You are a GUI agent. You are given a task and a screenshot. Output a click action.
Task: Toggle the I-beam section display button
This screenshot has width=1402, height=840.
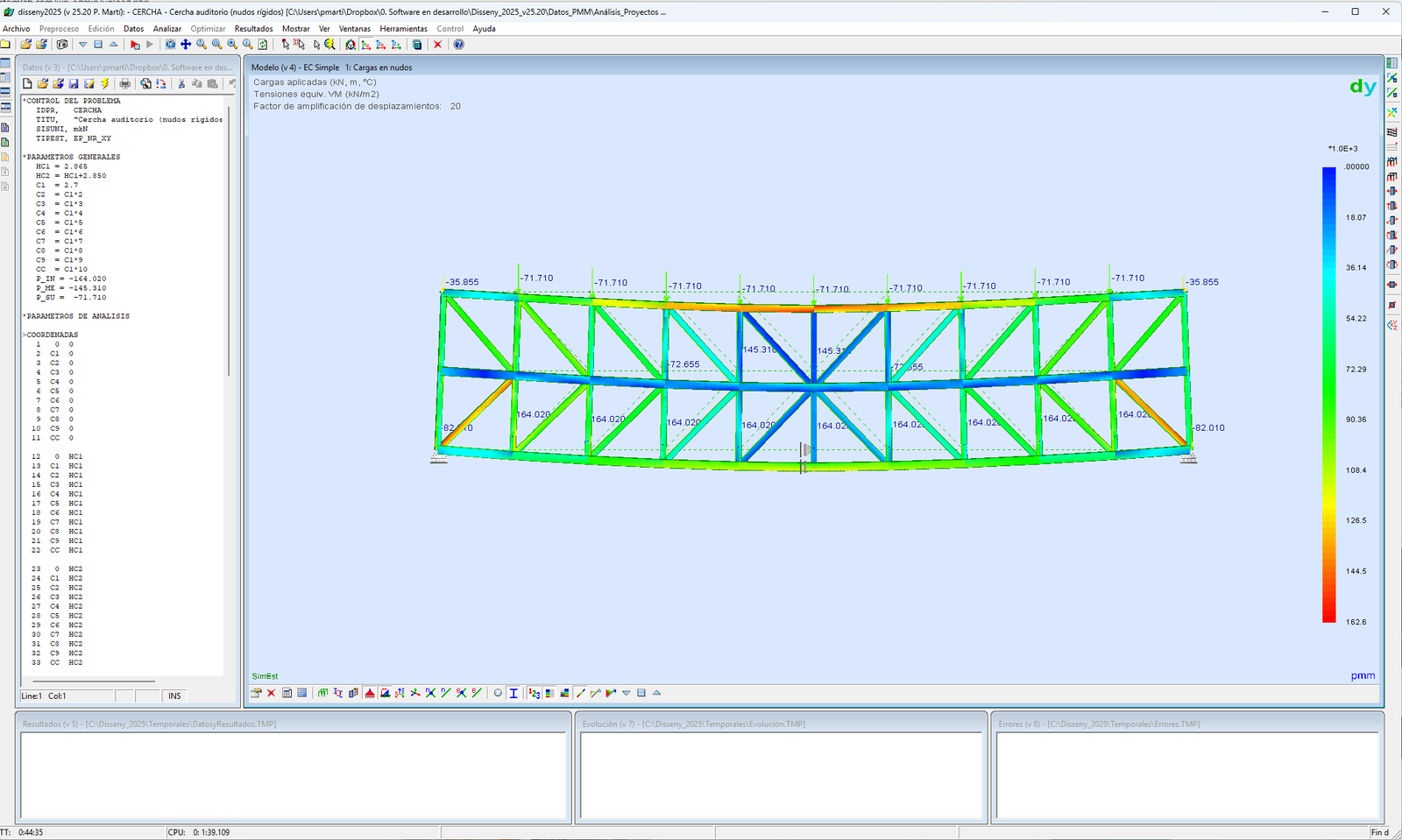(x=513, y=693)
